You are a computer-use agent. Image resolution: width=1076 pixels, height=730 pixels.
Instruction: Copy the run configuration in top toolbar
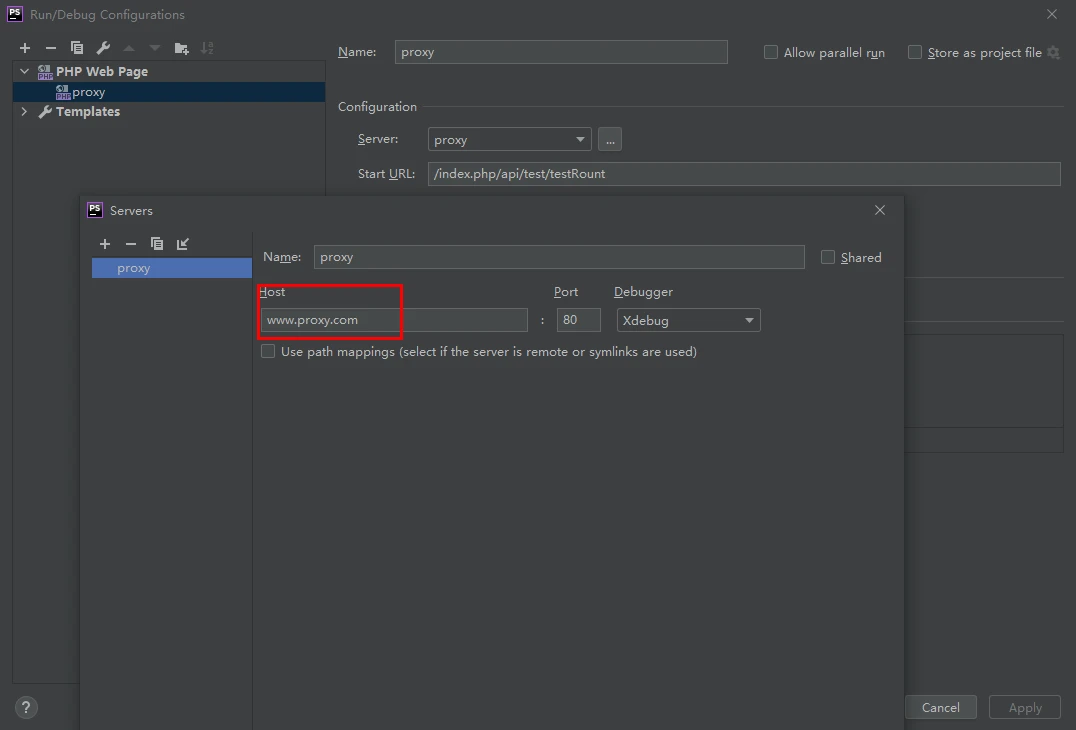click(77, 48)
